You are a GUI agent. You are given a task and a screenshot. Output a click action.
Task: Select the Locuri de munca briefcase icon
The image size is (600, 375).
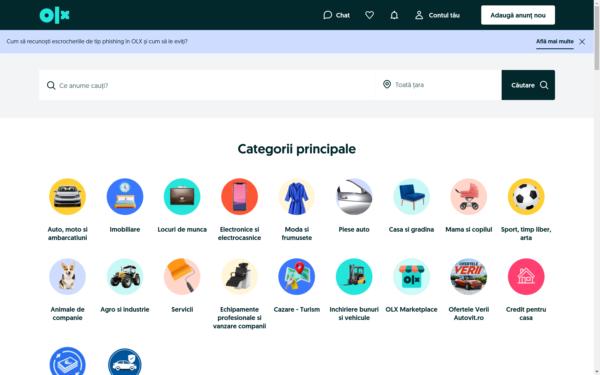click(182, 197)
